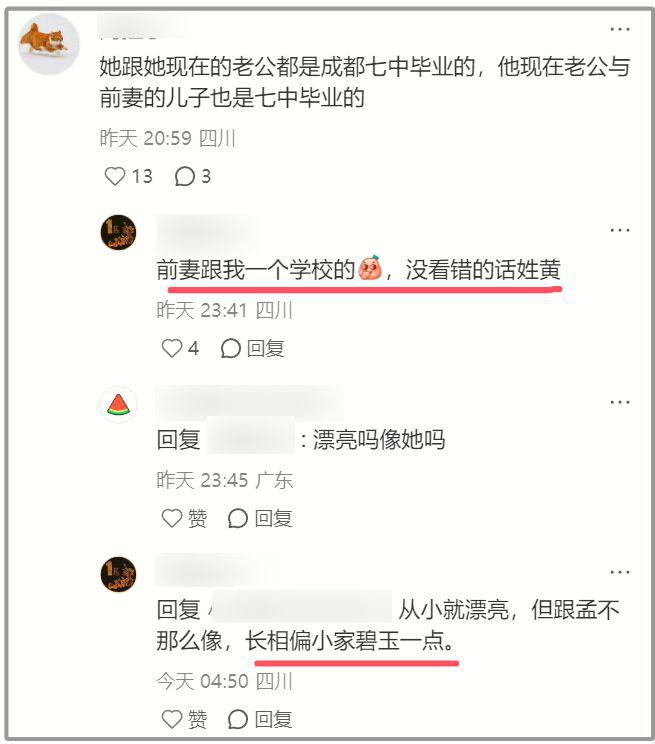Open the squirrel avatar profile
Viewport: 655px width, 744px height.
pyautogui.click(x=48, y=44)
